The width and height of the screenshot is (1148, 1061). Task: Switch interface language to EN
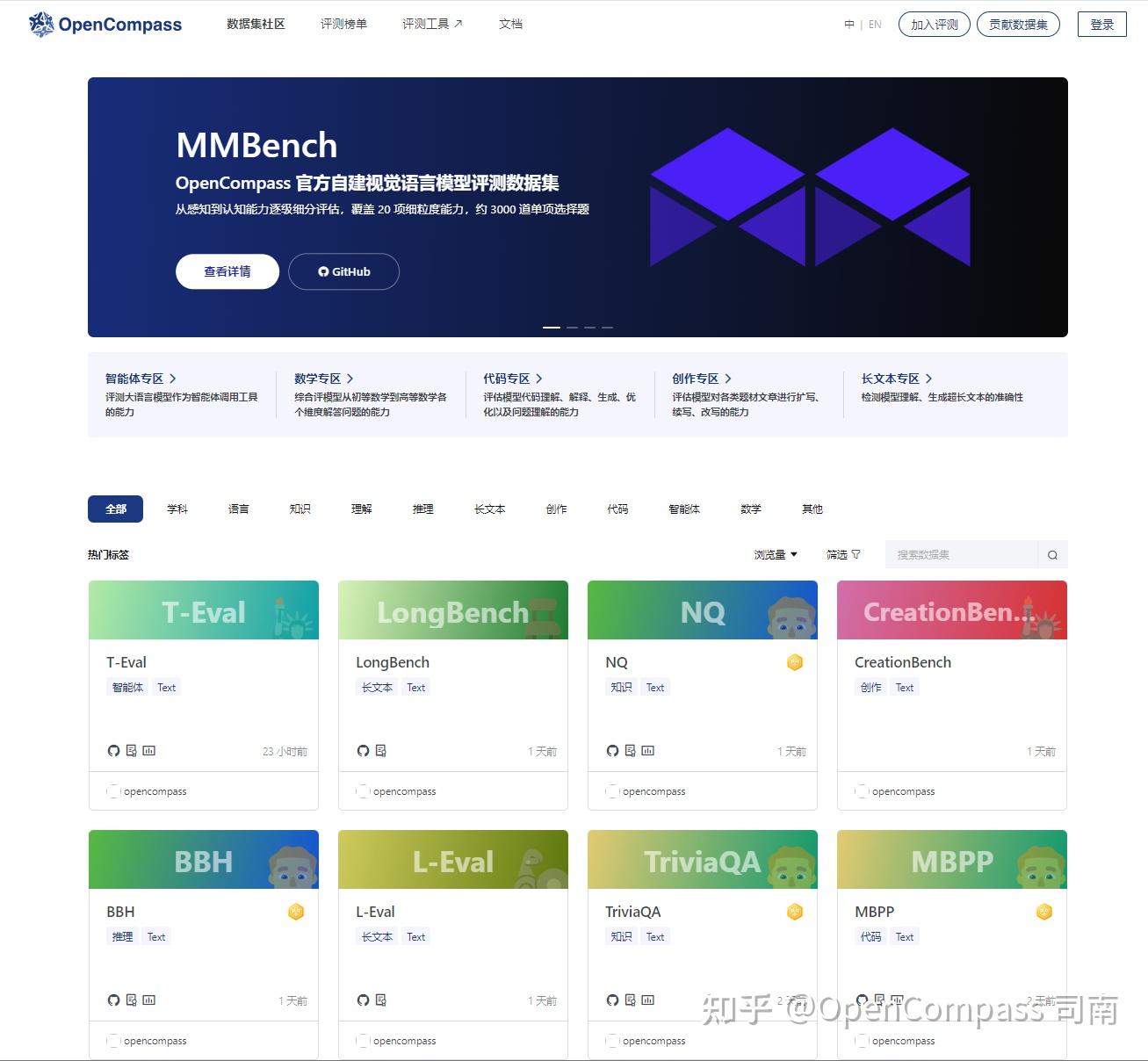click(875, 25)
